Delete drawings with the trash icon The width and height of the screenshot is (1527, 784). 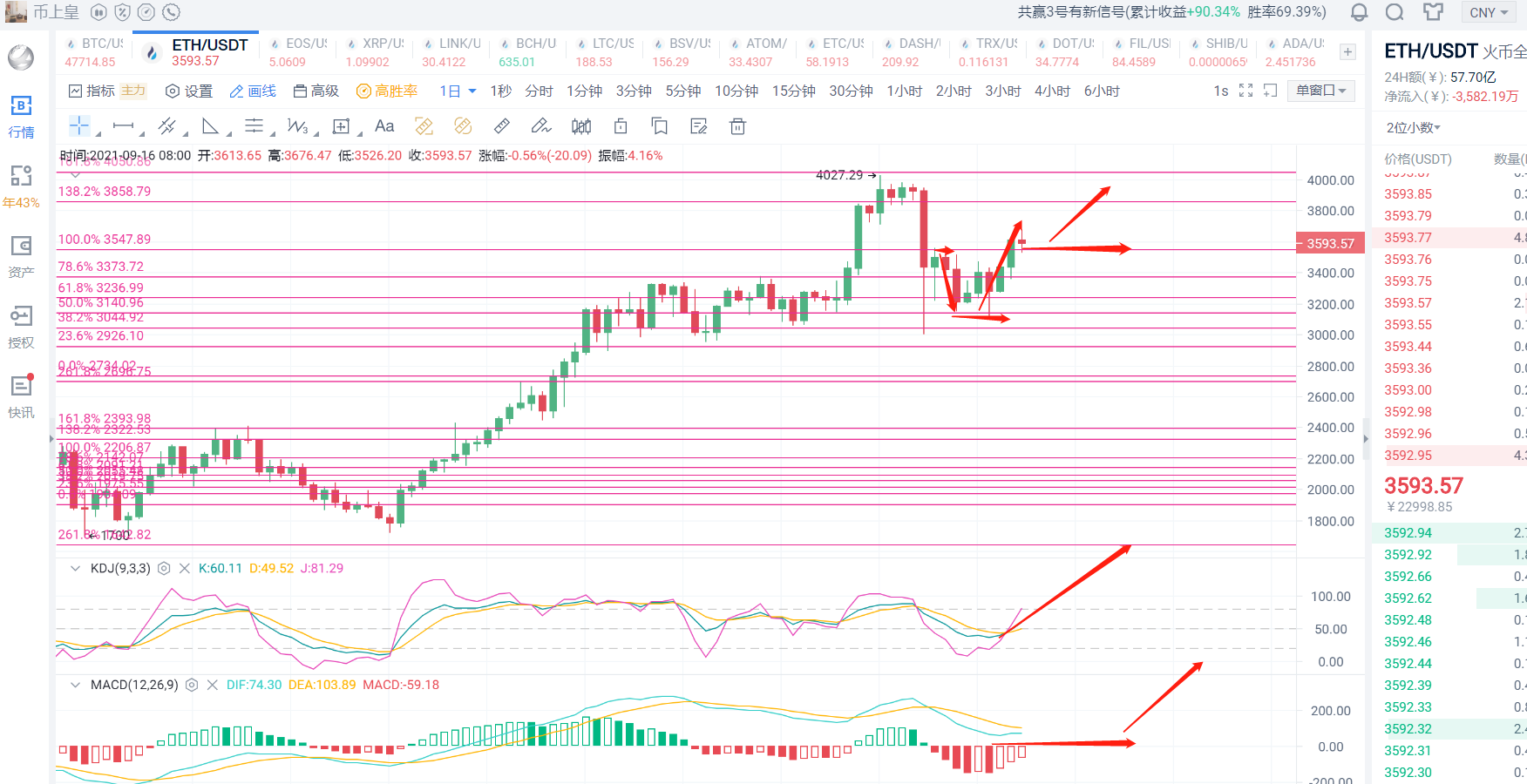[x=737, y=126]
